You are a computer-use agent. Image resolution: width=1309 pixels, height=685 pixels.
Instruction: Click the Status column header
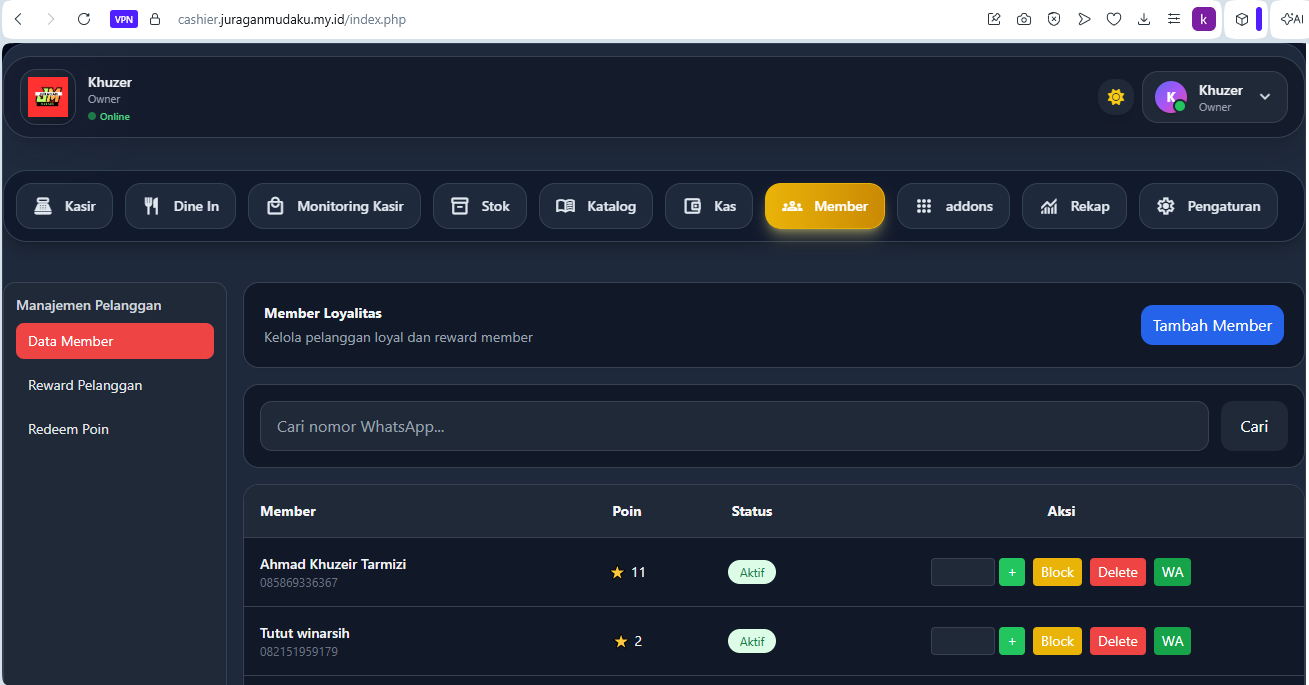click(x=752, y=511)
